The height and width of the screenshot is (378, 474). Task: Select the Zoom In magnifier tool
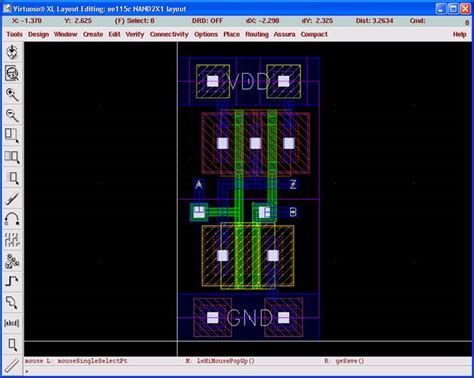click(12, 94)
